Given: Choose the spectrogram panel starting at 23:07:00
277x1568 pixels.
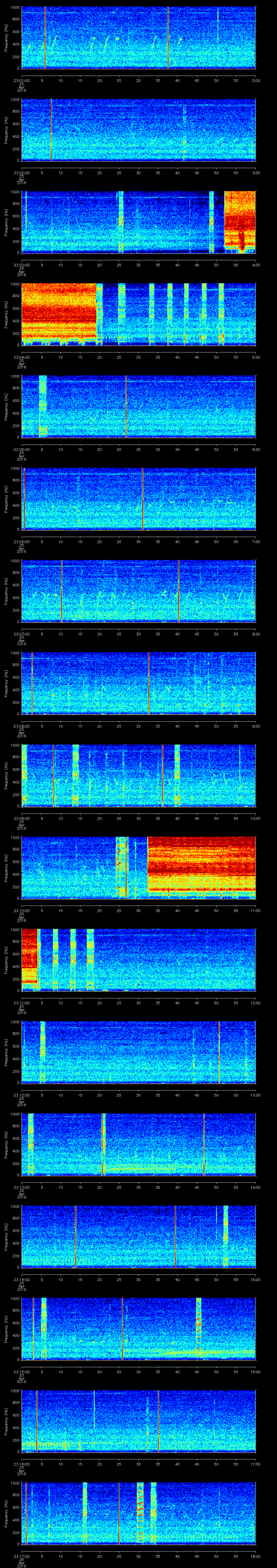Looking at the screenshot, I should [138, 591].
